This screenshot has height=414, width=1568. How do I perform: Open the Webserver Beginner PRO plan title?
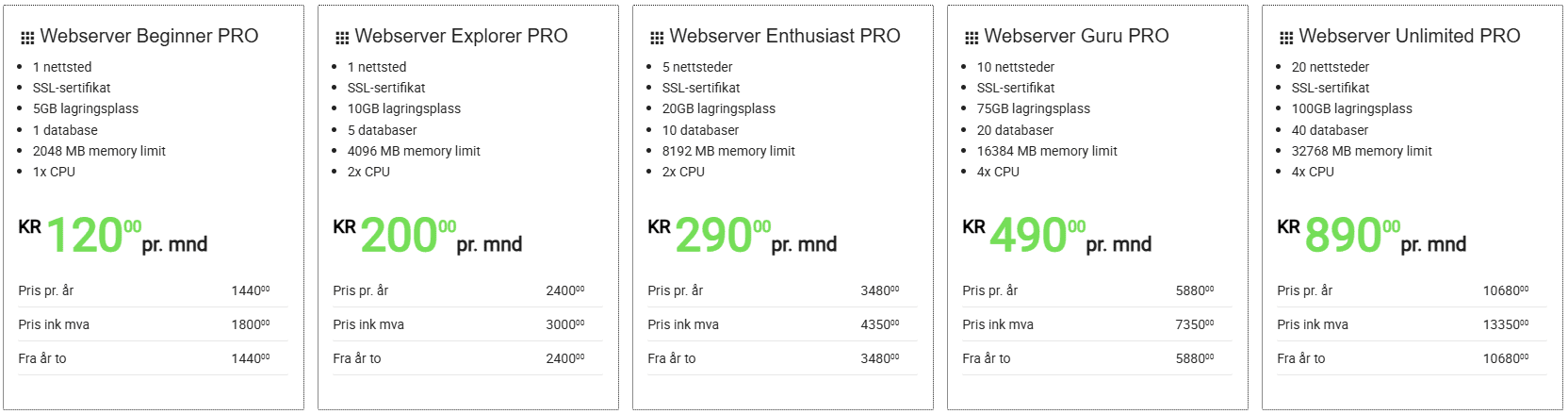149,36
